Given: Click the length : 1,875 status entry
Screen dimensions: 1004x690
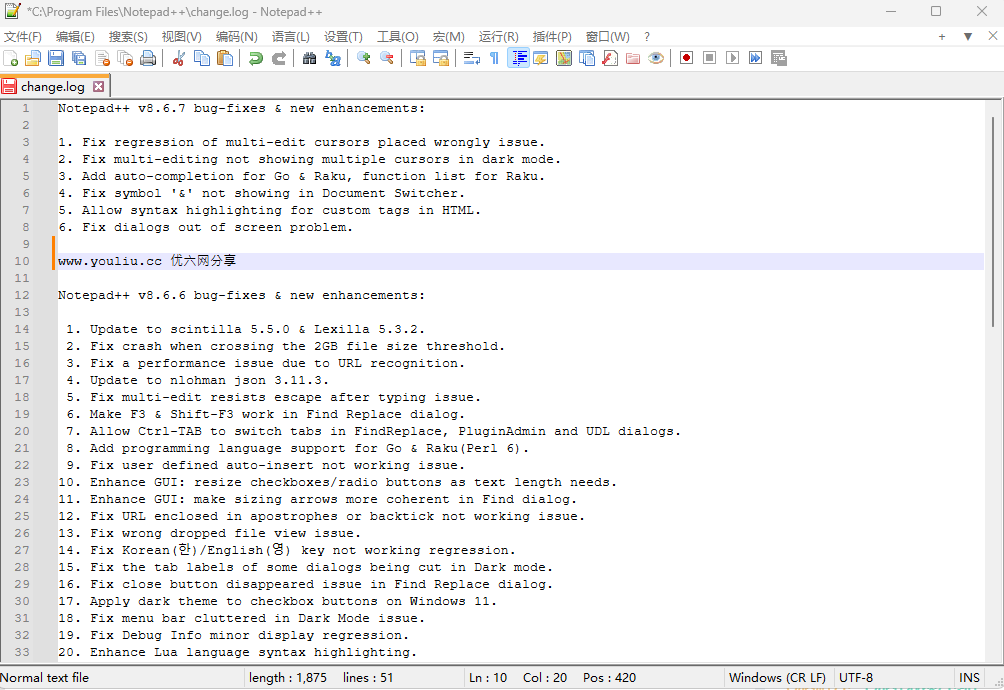Looking at the screenshot, I should 287,677.
